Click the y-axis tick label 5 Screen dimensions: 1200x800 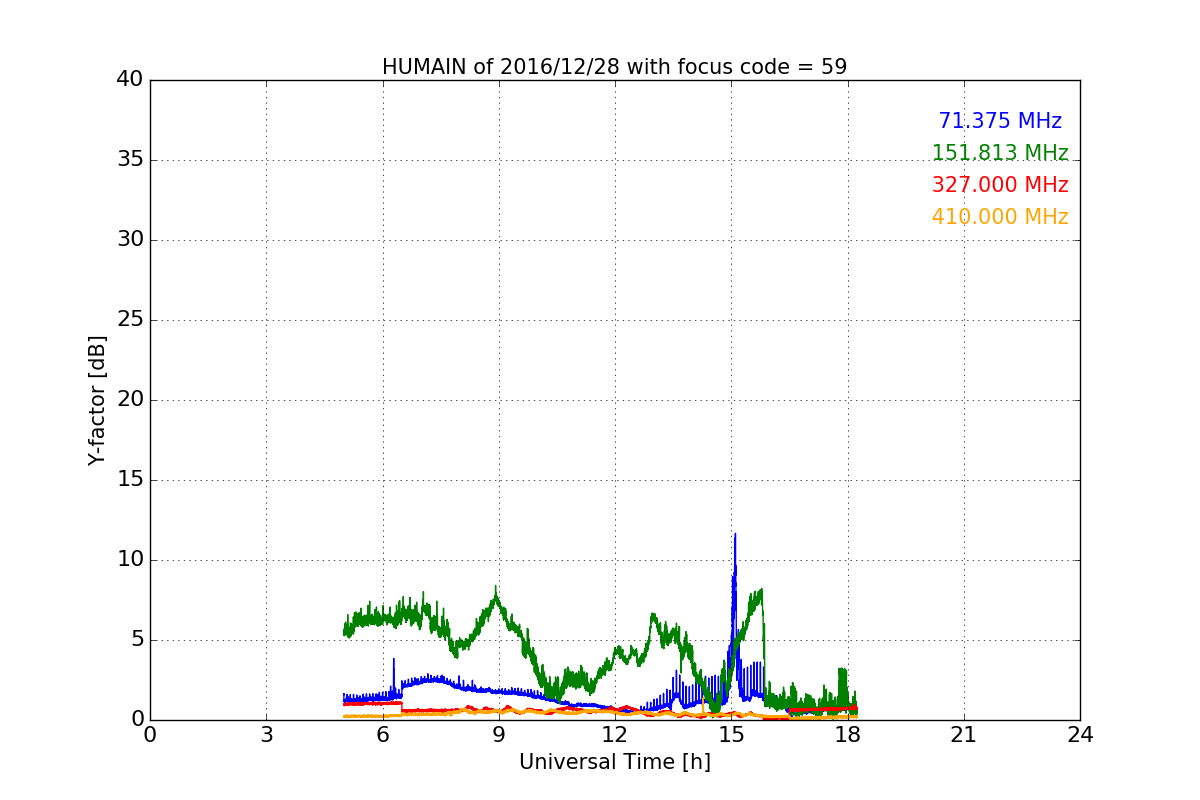[x=136, y=640]
